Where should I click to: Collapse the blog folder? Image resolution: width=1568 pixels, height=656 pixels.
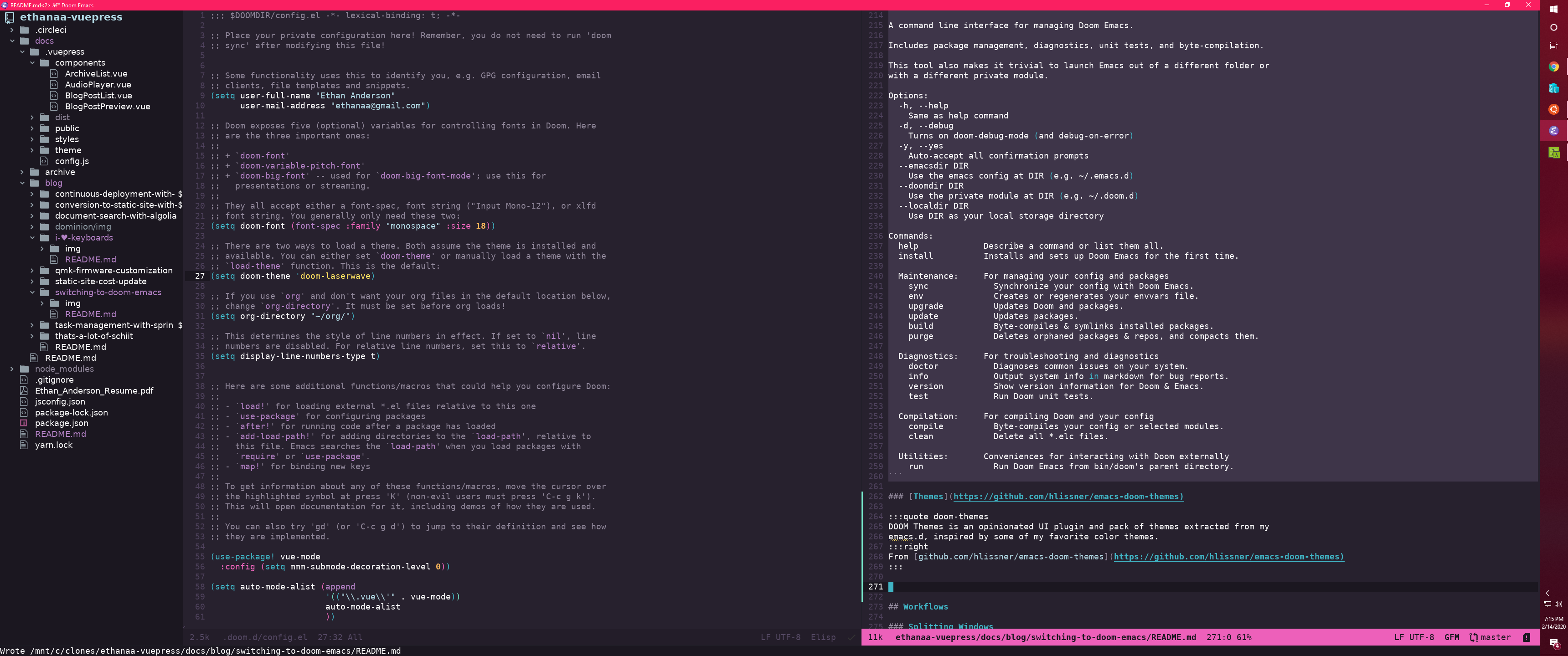[x=22, y=183]
